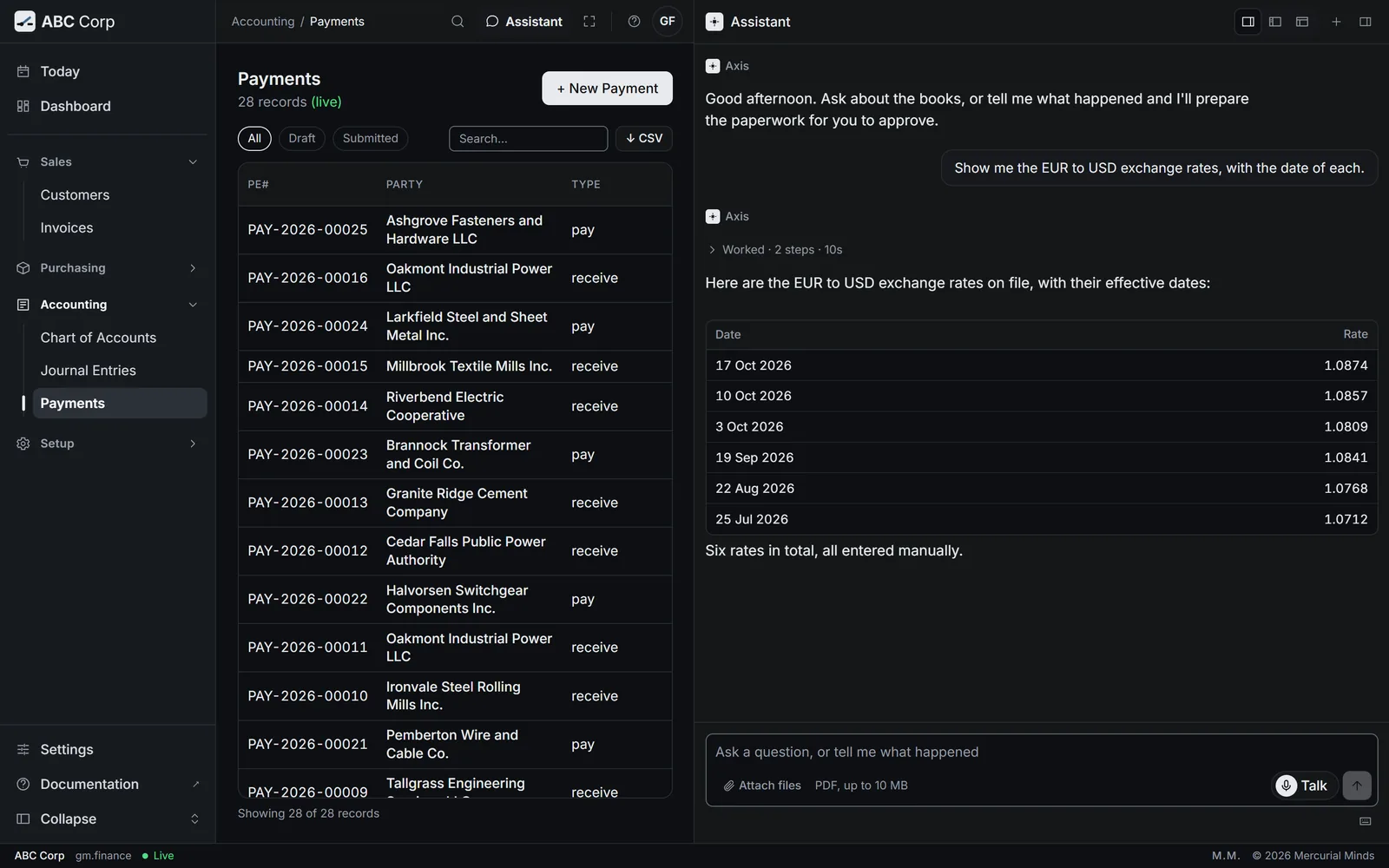Close the assistant panel with sidebar icon
The image size is (1389, 868).
click(x=1366, y=22)
